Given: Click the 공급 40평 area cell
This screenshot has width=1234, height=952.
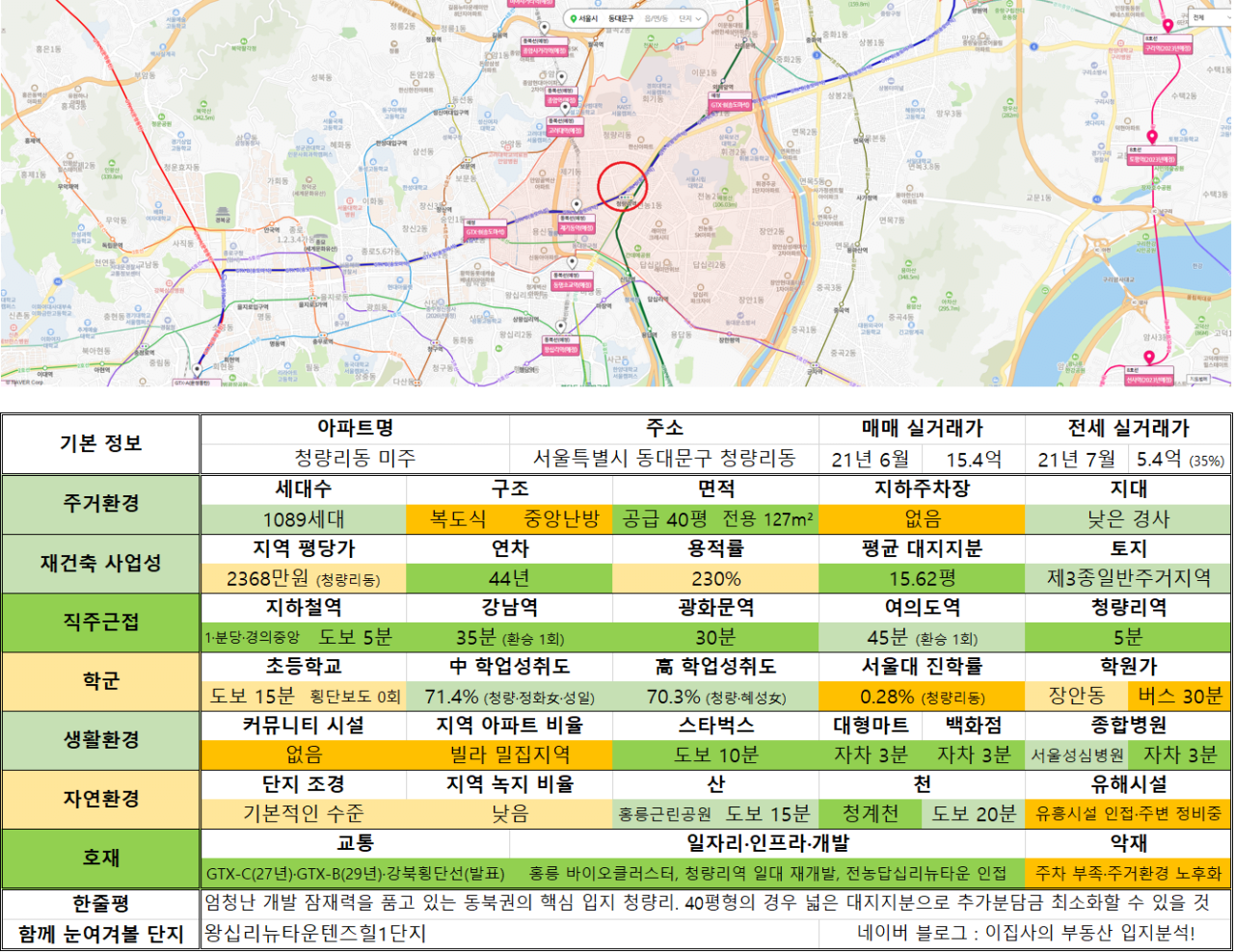Looking at the screenshot, I should [665, 519].
